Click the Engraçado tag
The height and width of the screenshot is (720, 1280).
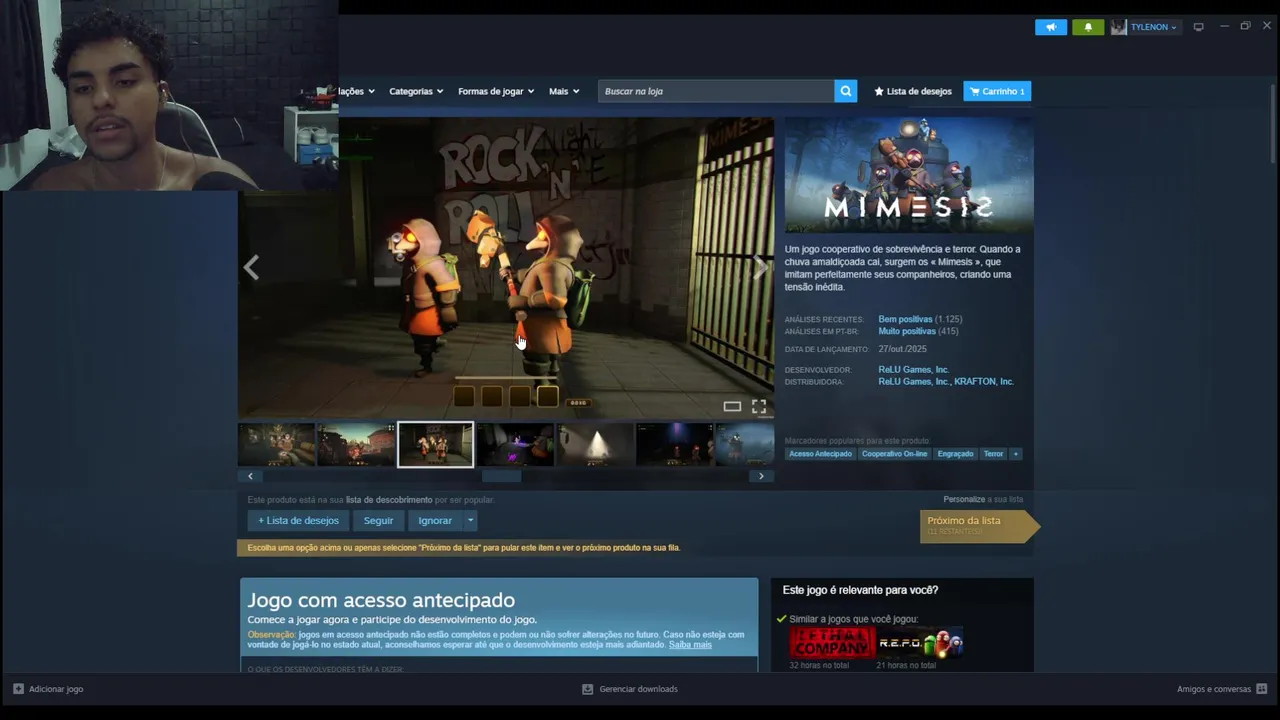(955, 454)
